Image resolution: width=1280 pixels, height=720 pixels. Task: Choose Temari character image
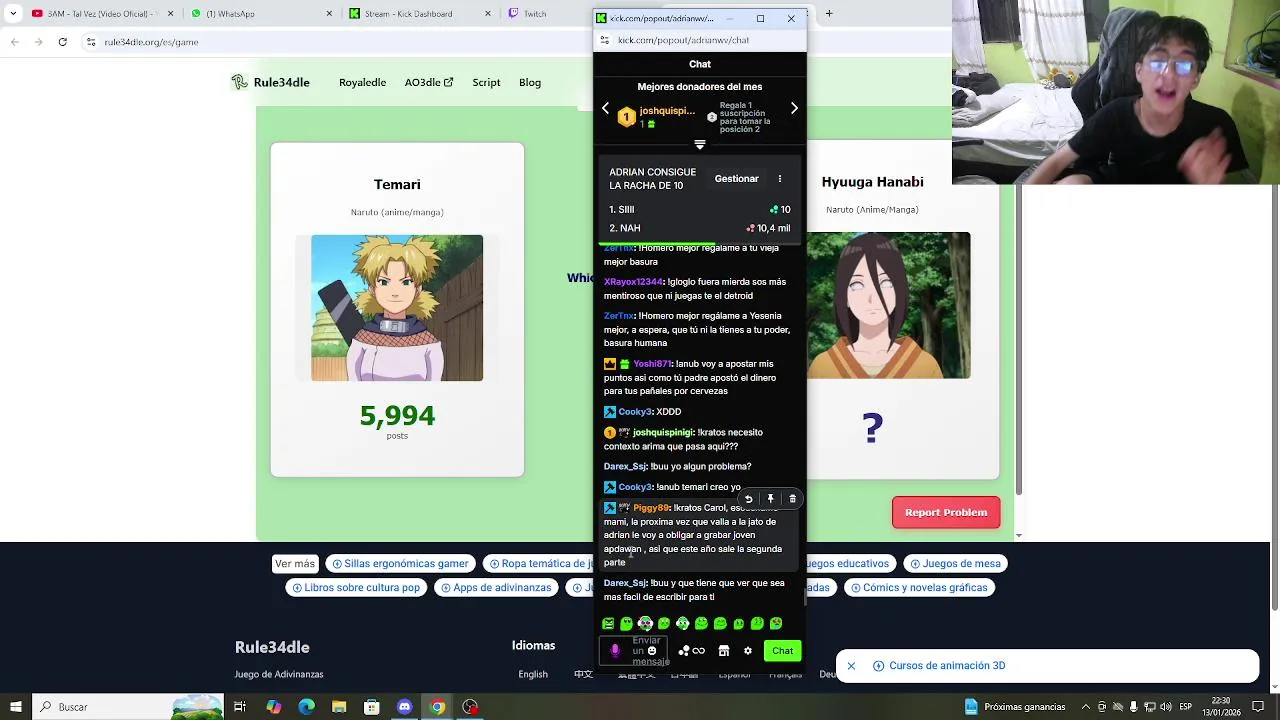click(x=397, y=308)
